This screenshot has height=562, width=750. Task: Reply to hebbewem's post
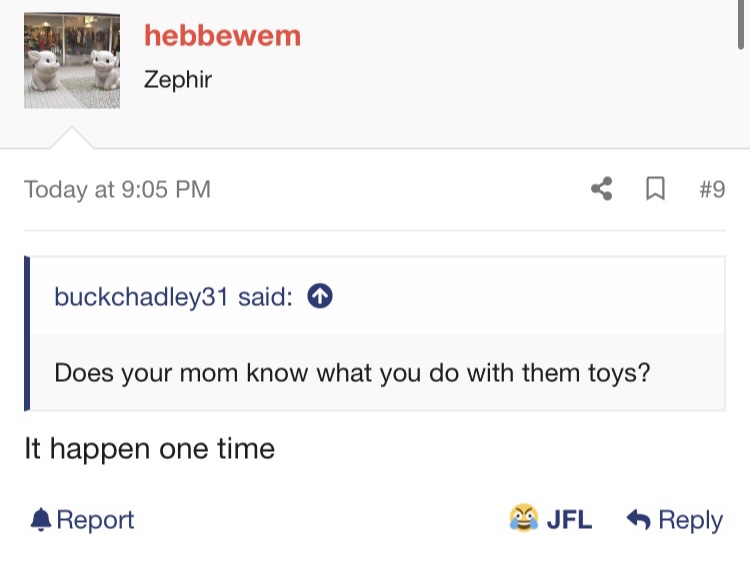coord(675,520)
